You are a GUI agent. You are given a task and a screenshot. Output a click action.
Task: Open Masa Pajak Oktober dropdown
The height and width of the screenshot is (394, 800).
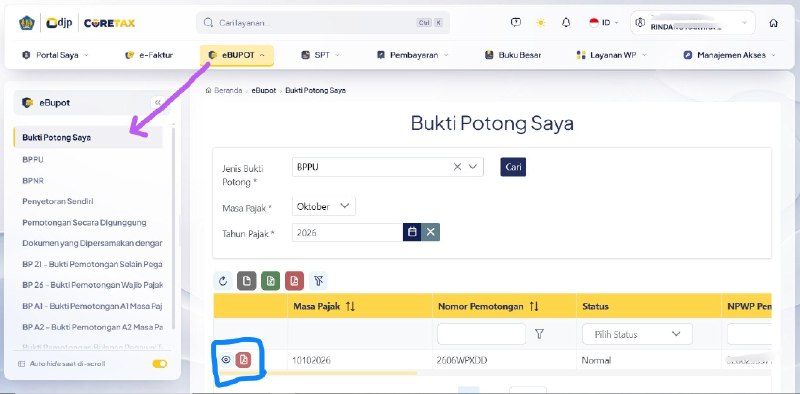pos(324,206)
